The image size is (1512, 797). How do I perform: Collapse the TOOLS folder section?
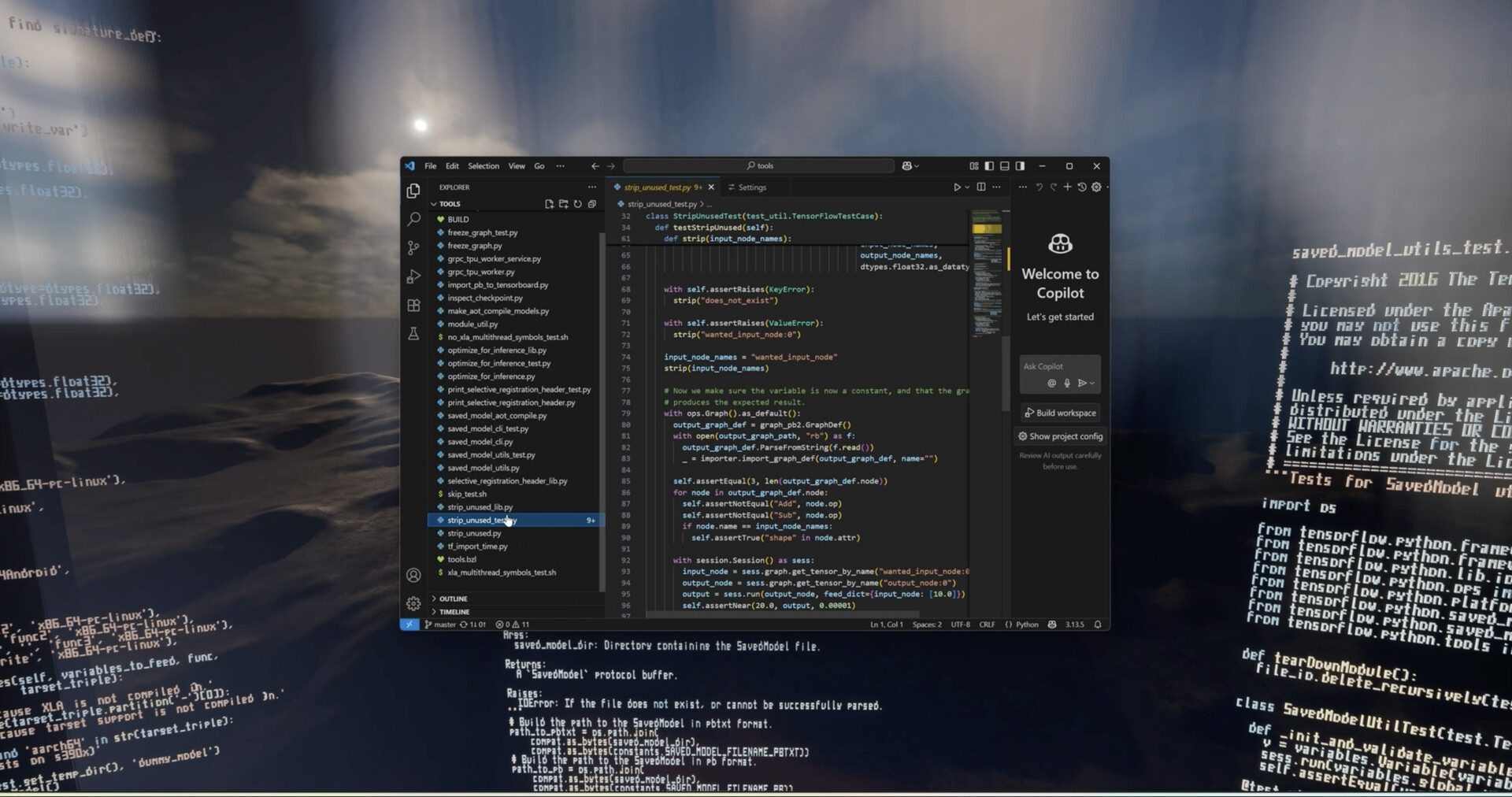[x=450, y=204]
